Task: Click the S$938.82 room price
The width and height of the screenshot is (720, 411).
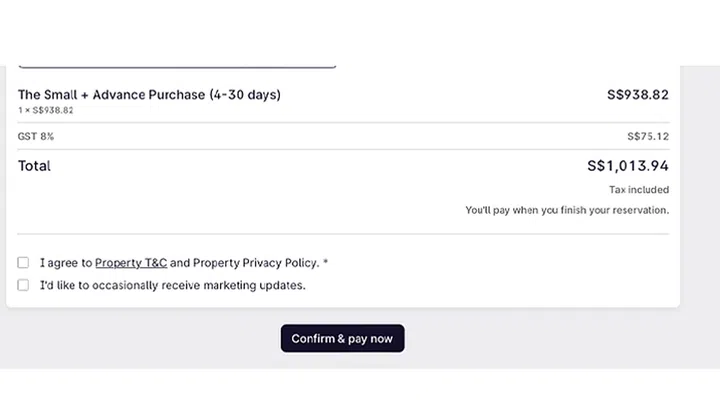Action: point(637,95)
